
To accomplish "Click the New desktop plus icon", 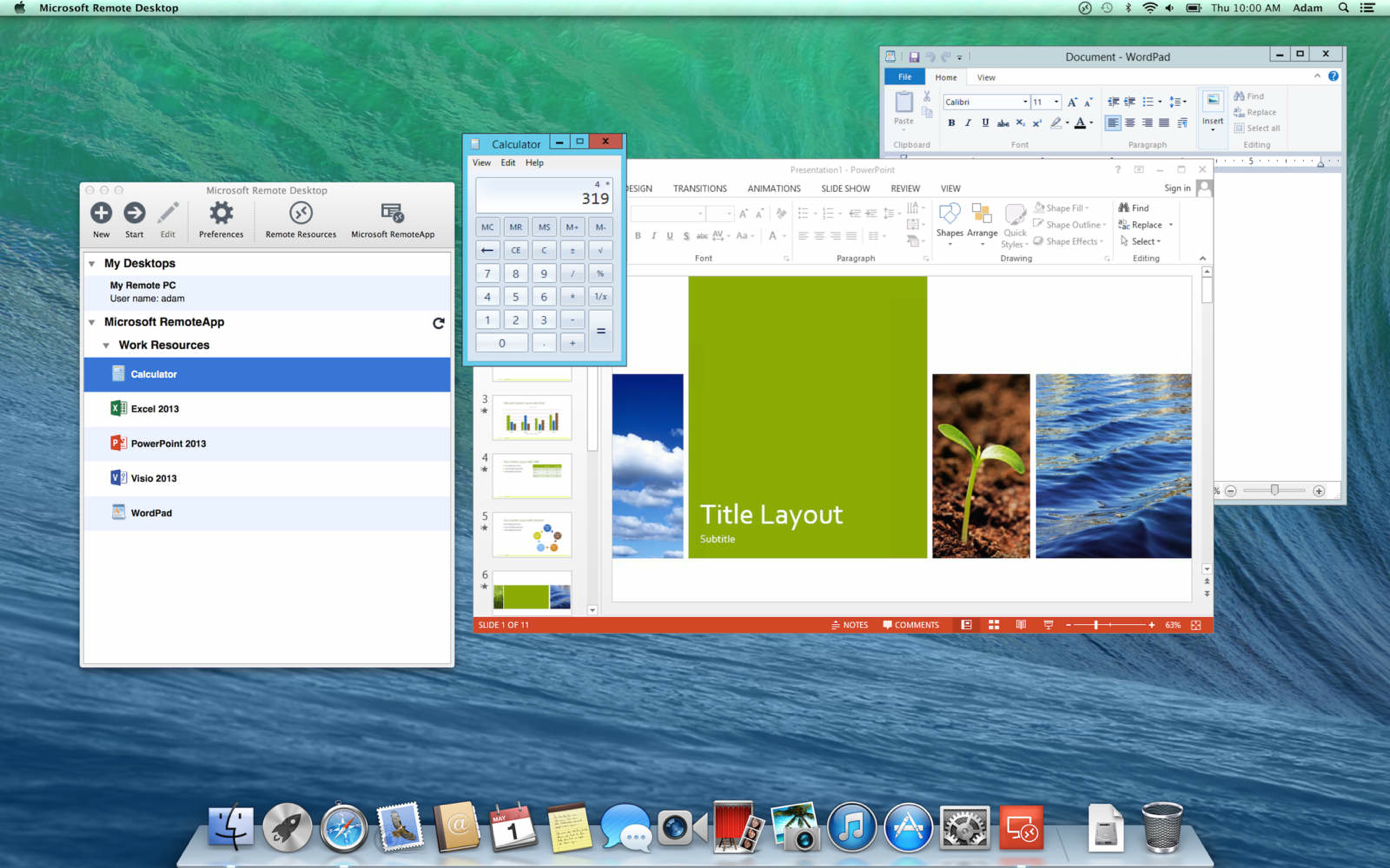I will [x=101, y=213].
